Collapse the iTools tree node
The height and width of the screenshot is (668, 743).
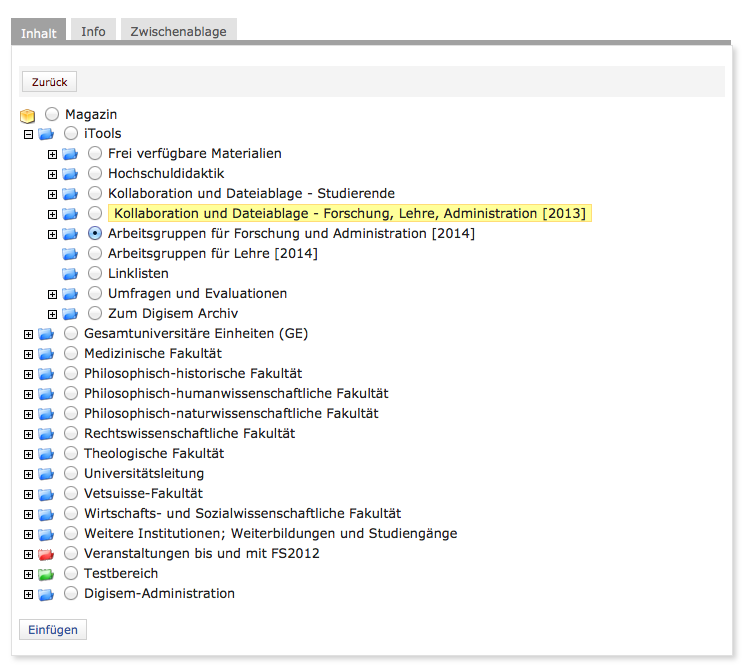point(28,134)
